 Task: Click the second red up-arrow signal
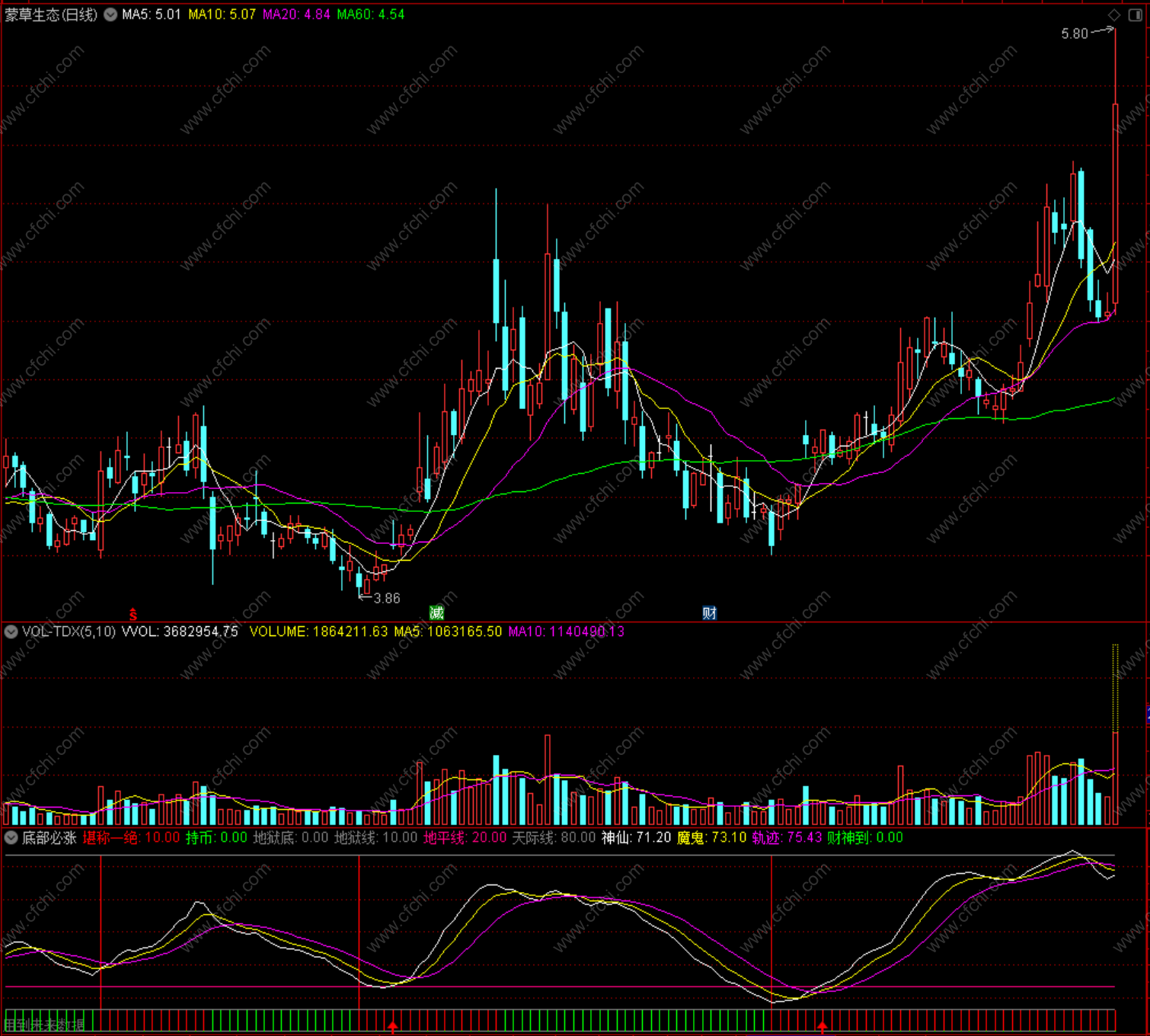(x=822, y=1027)
